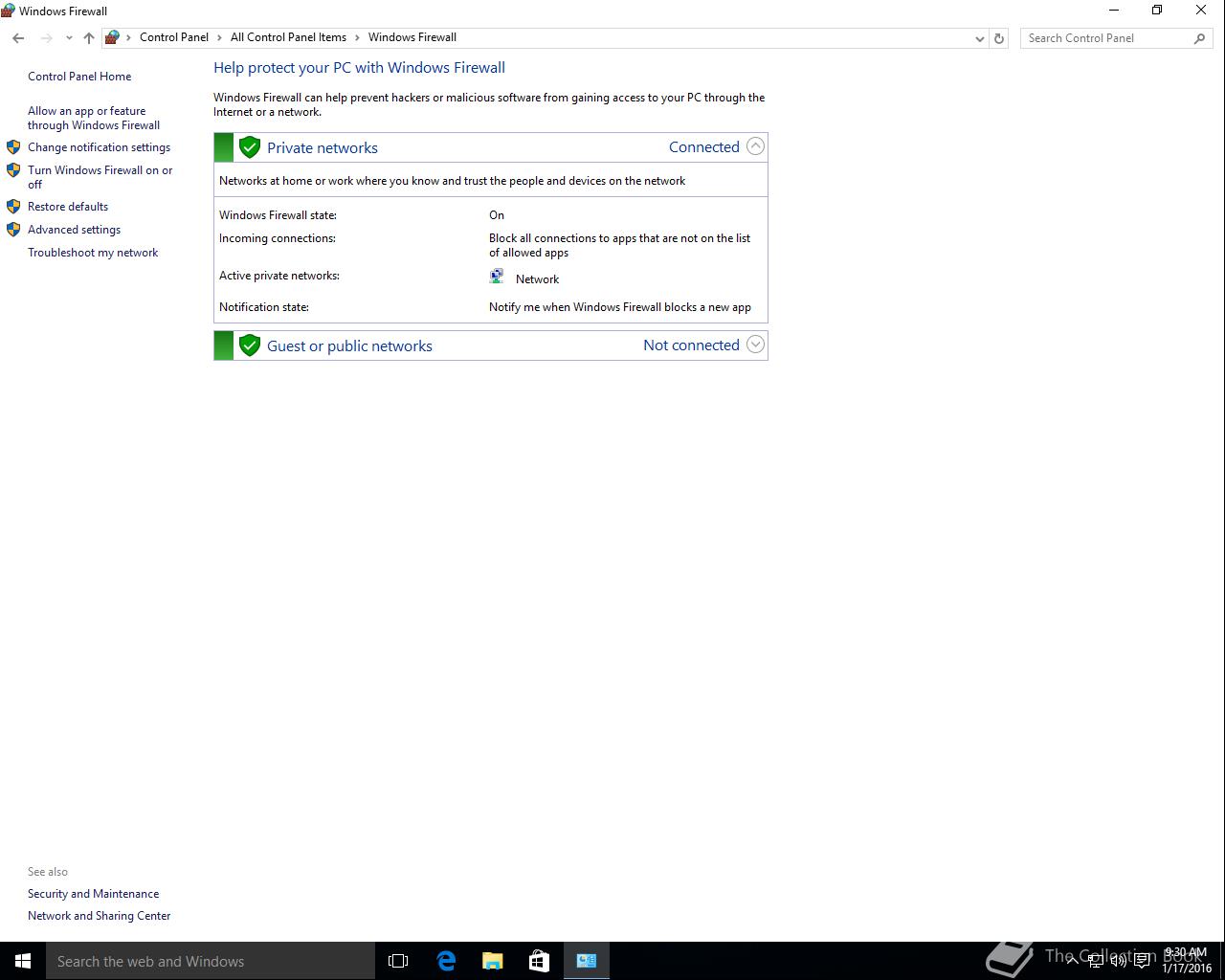Expand Guest or public networks chevron
Viewport: 1225px width, 980px height.
pos(755,345)
